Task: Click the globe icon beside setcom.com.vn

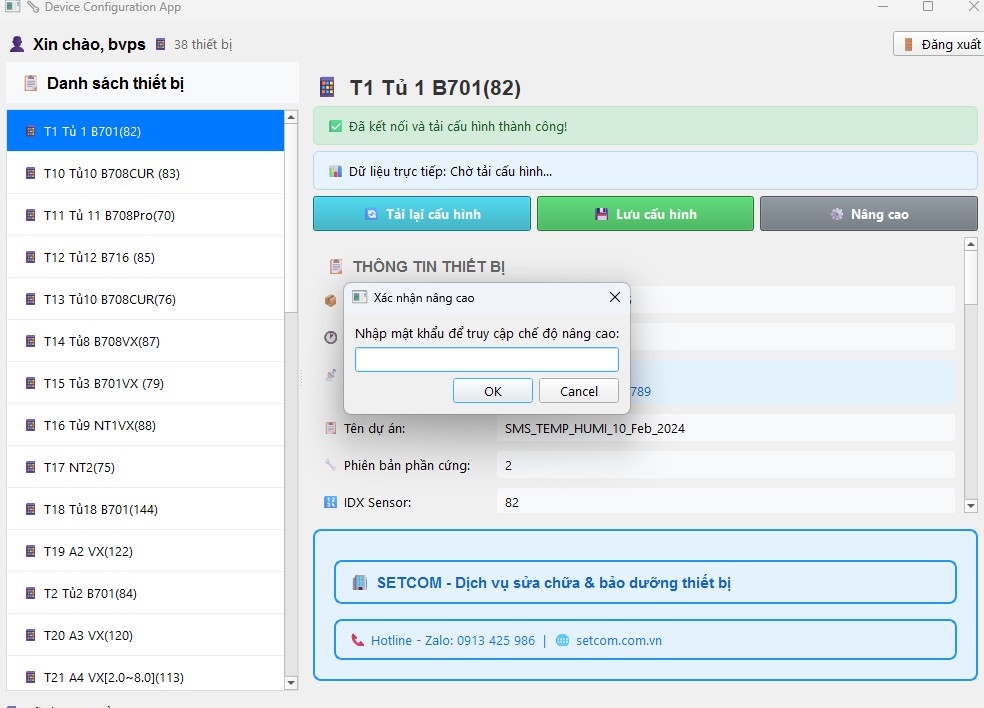Action: 562,640
